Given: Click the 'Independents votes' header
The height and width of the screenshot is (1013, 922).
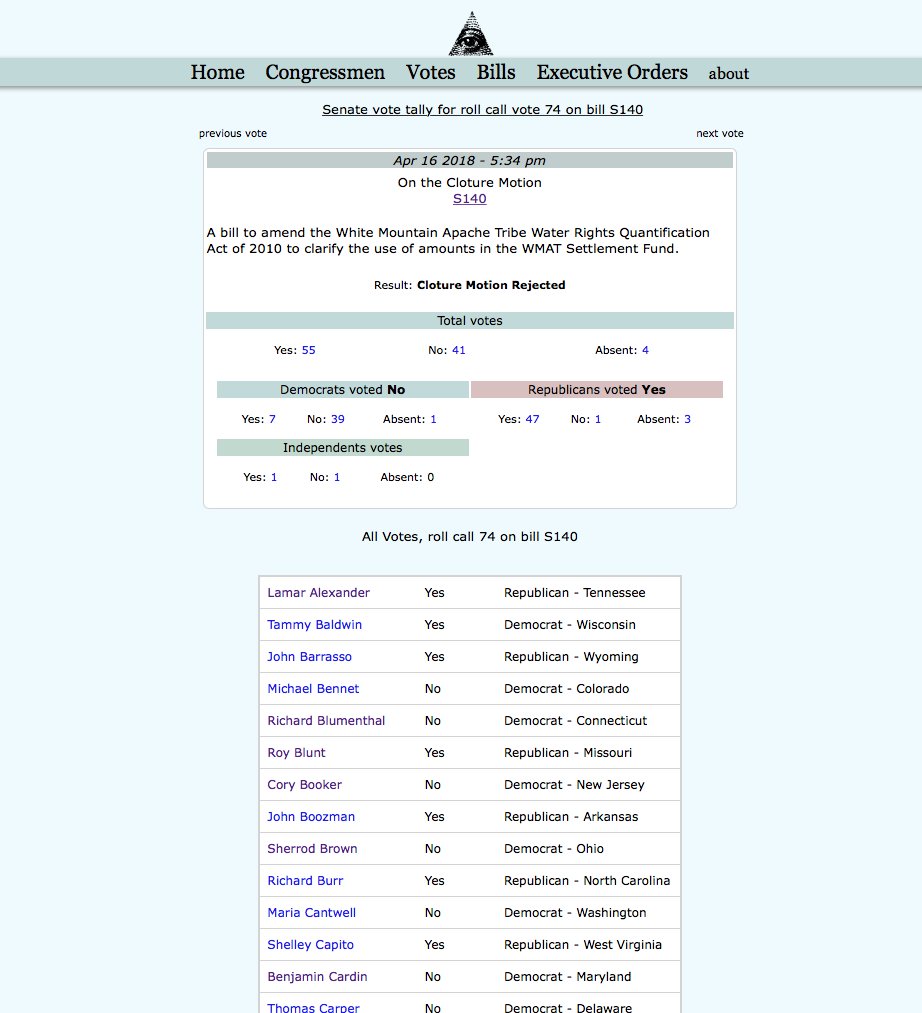Looking at the screenshot, I should [342, 448].
